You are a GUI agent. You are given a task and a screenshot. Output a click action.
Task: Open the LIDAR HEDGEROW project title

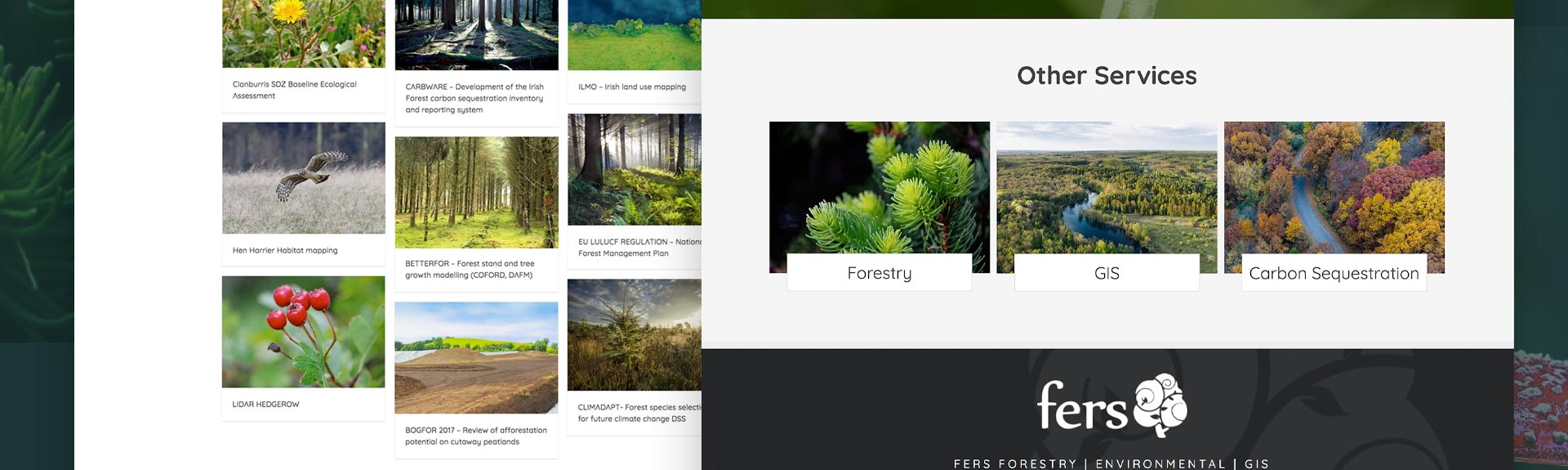[265, 404]
